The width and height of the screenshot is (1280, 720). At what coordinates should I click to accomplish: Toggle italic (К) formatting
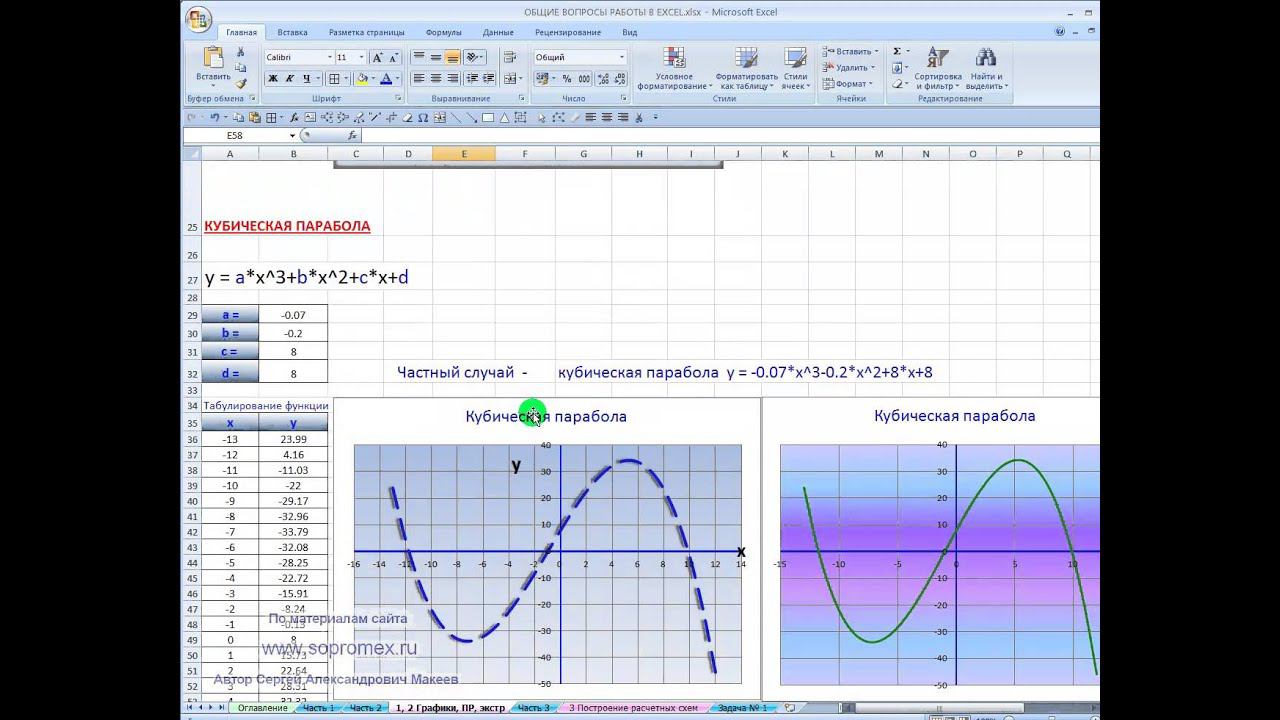[290, 78]
